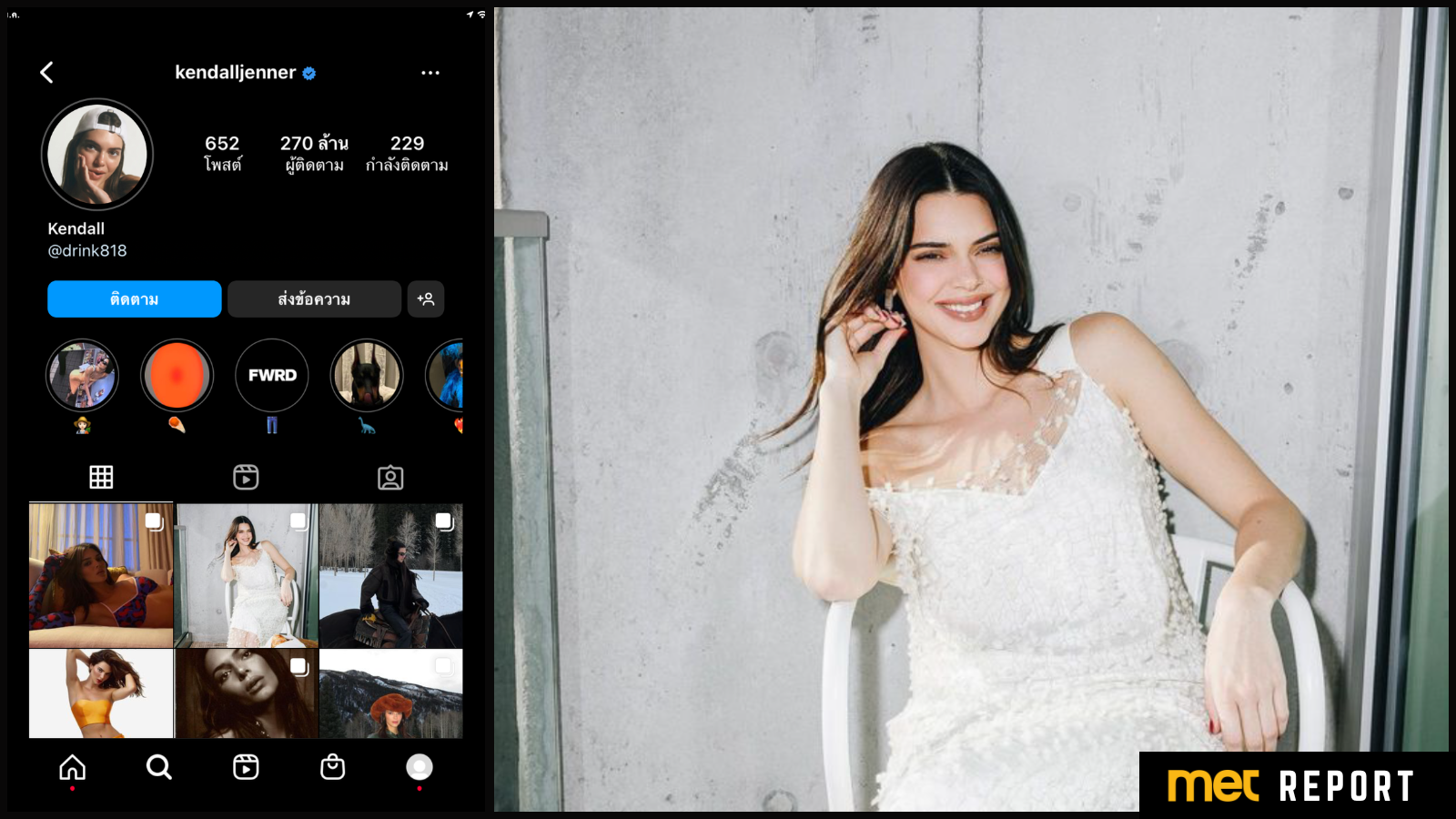Image resolution: width=1456 pixels, height=819 pixels.
Task: Open the @drink818 profile link
Action: tap(87, 250)
